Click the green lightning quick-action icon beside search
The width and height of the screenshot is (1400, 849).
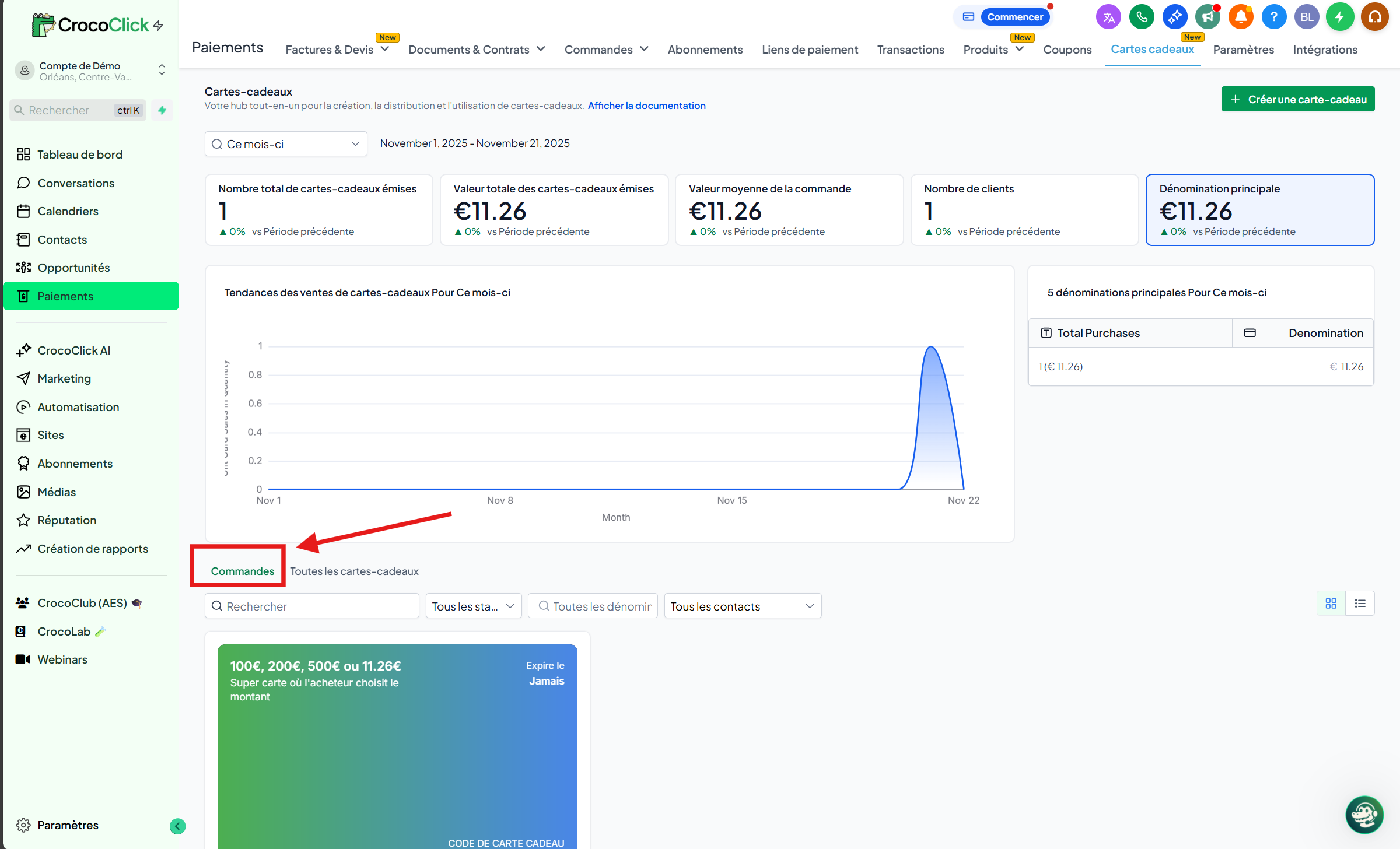point(162,110)
